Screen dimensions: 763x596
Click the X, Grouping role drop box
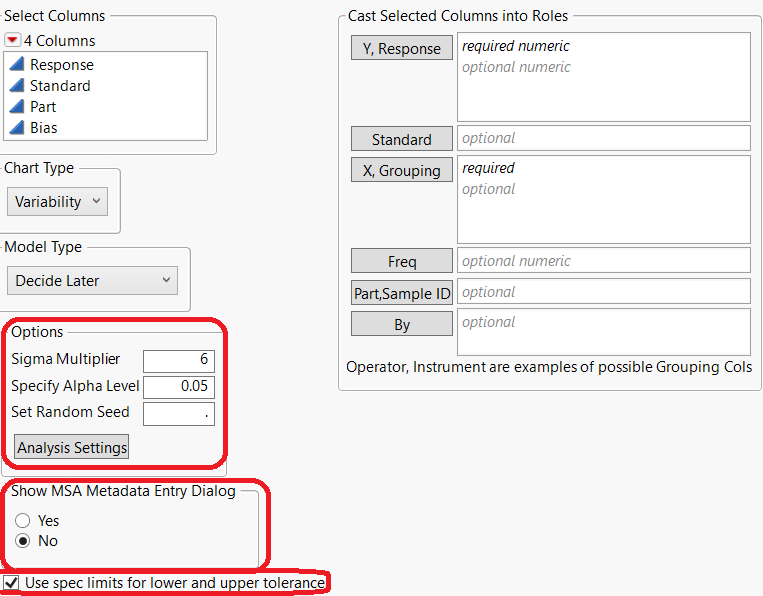click(604, 199)
